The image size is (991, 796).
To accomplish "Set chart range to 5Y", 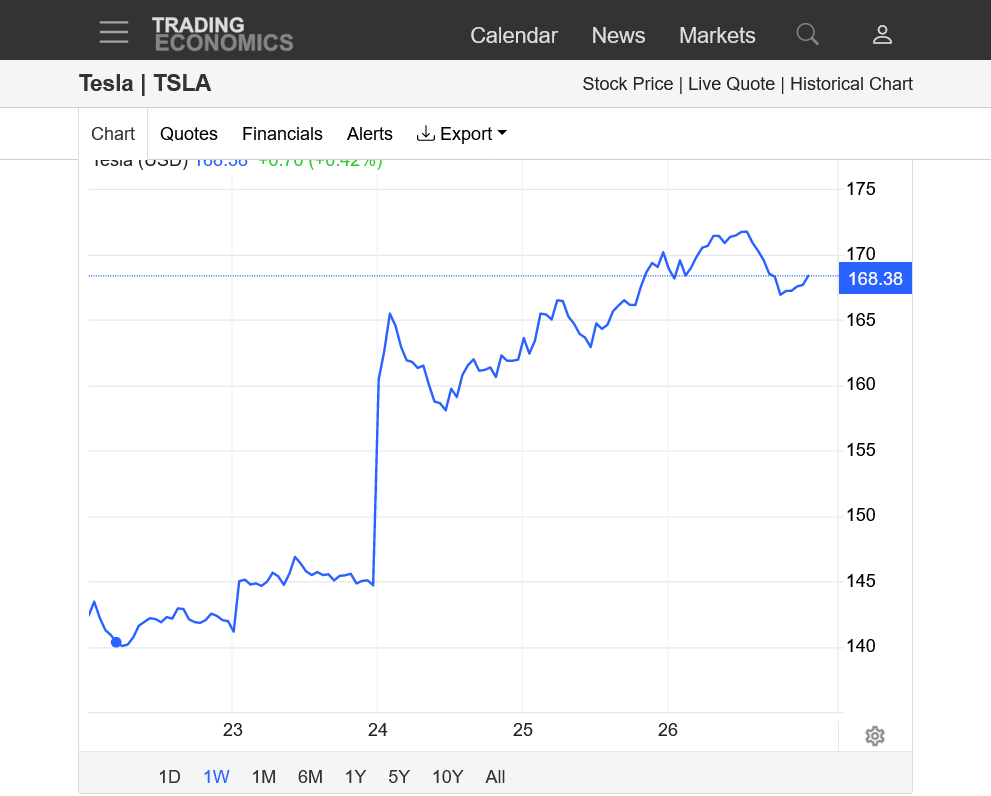I will click(399, 777).
